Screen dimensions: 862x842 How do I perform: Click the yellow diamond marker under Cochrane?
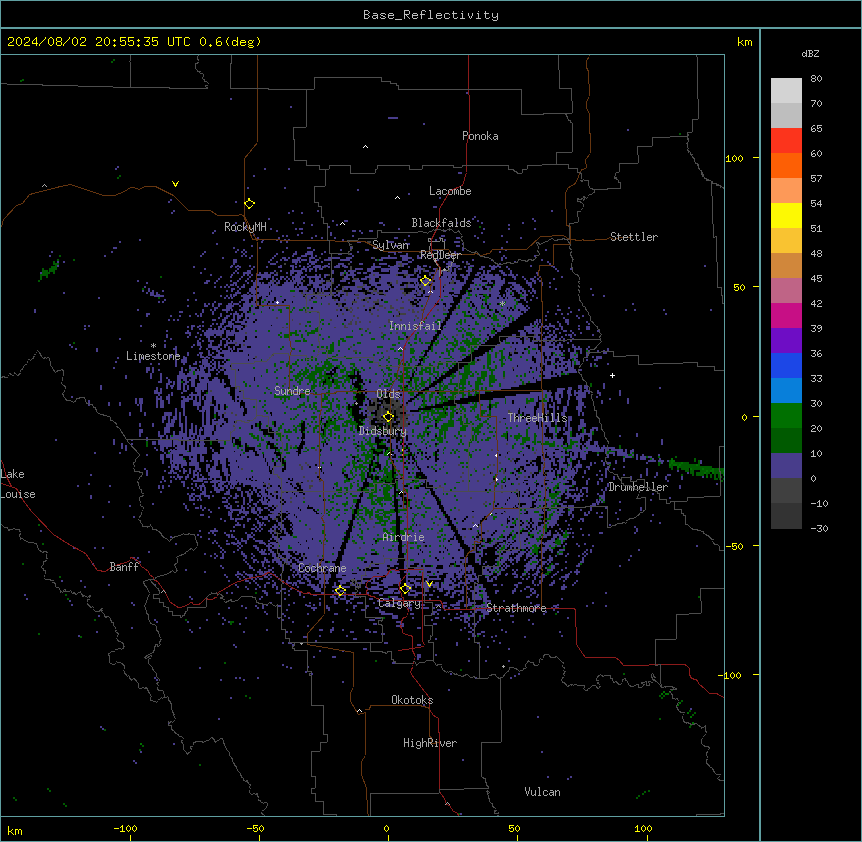[340, 591]
